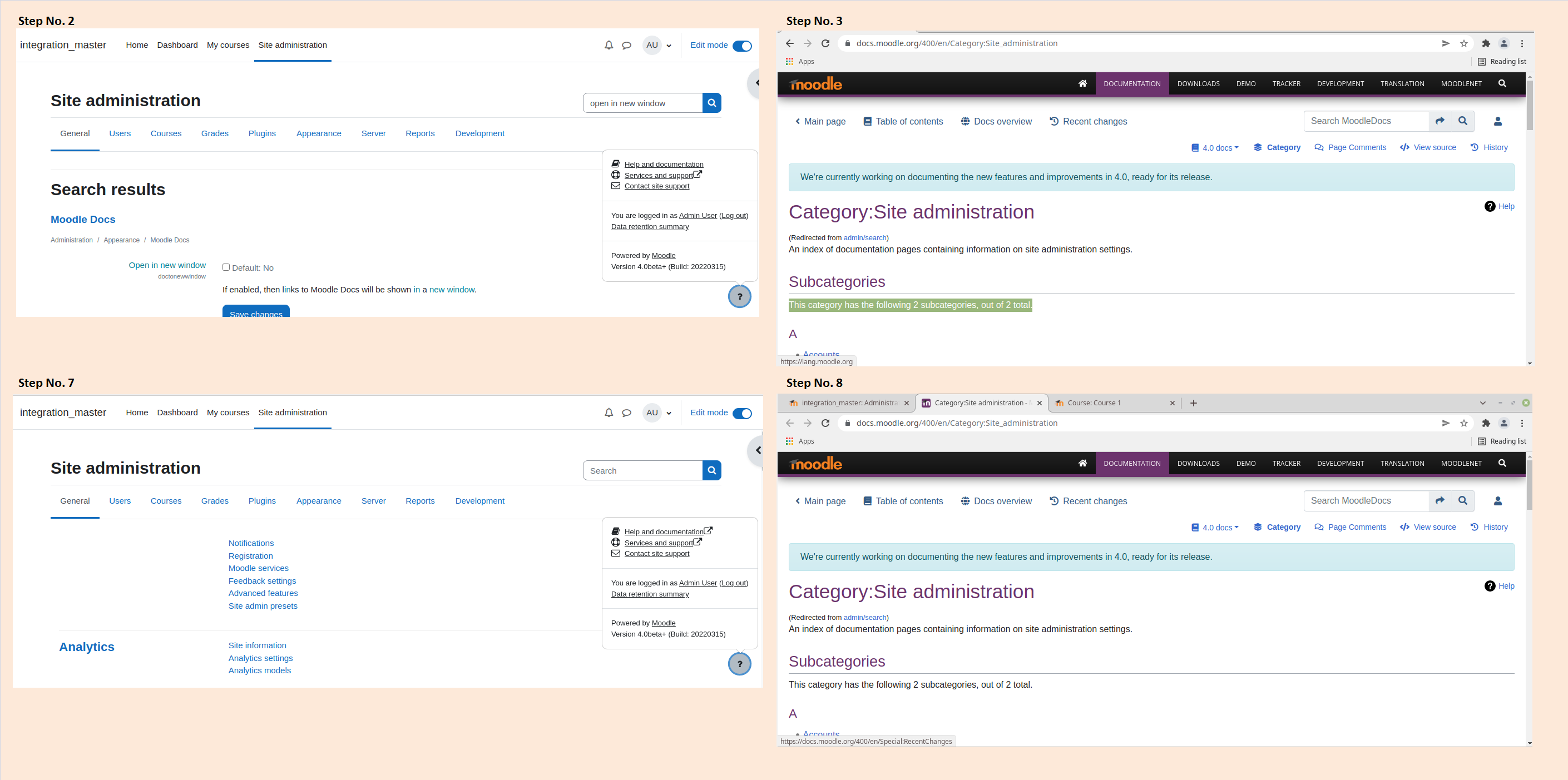This screenshot has width=1568, height=780.
Task: Click Log out link in Step 2 footer popup
Action: tap(734, 215)
